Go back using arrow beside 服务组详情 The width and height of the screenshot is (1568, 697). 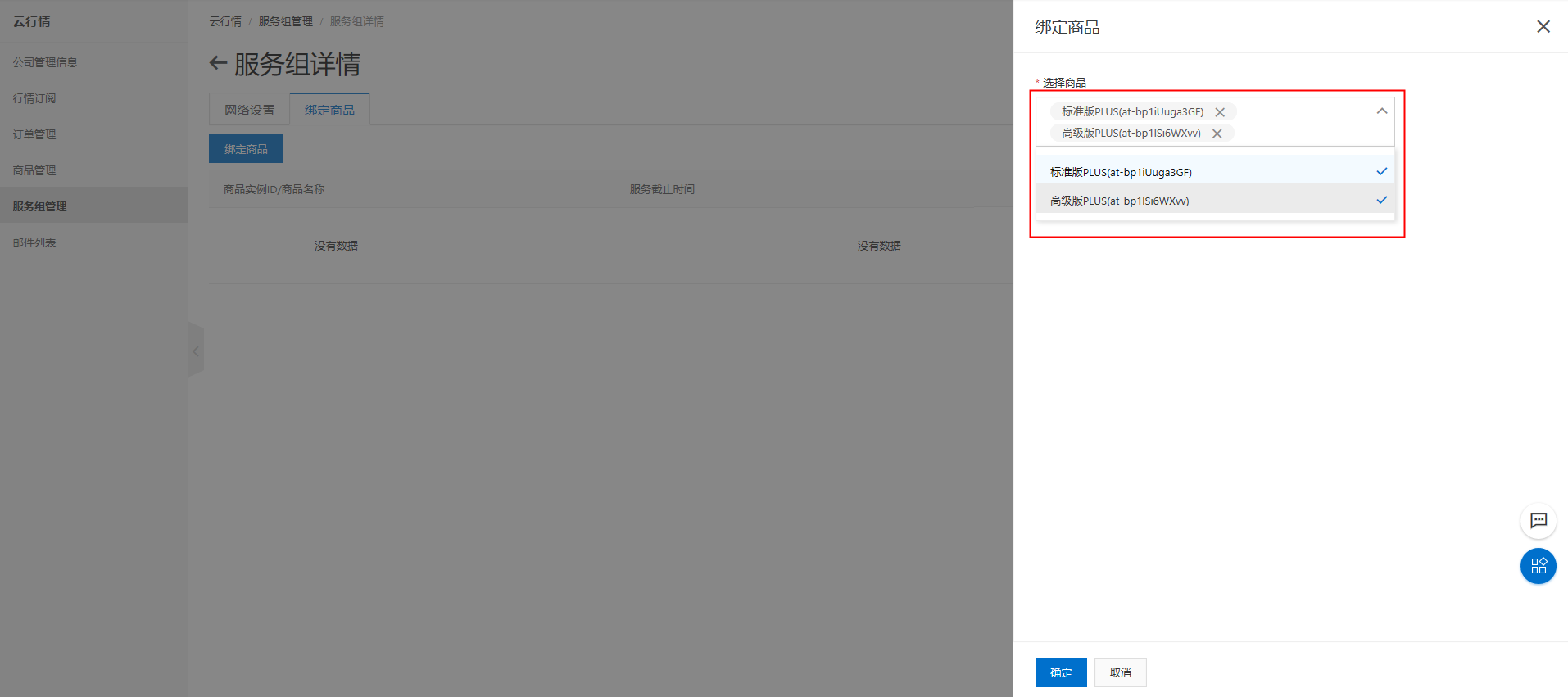pyautogui.click(x=218, y=63)
